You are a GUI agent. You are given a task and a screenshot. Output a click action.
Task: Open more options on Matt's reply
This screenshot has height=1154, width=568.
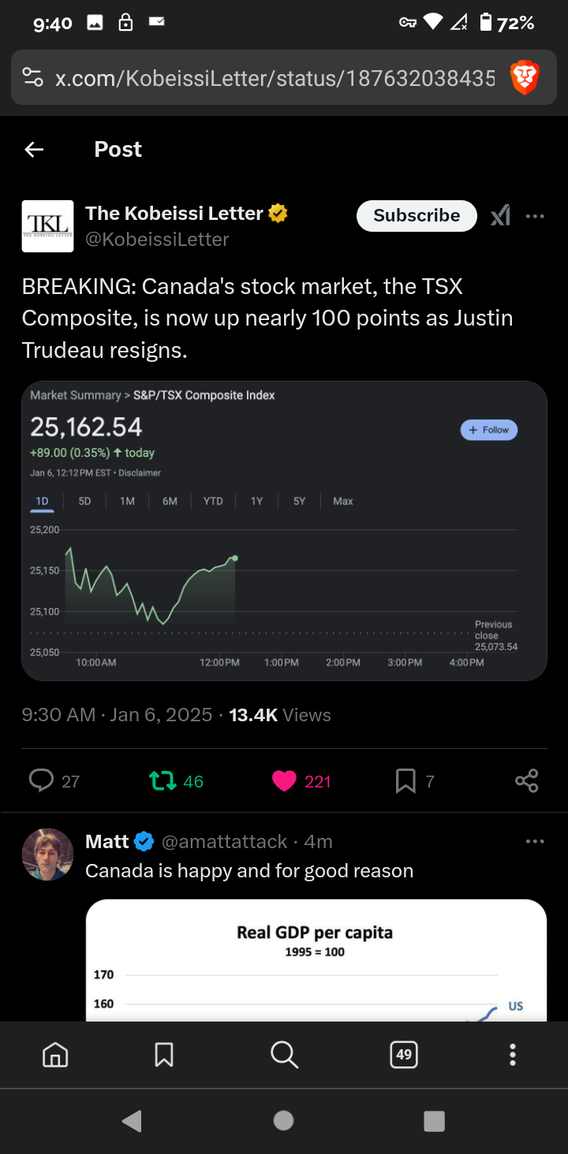[535, 841]
